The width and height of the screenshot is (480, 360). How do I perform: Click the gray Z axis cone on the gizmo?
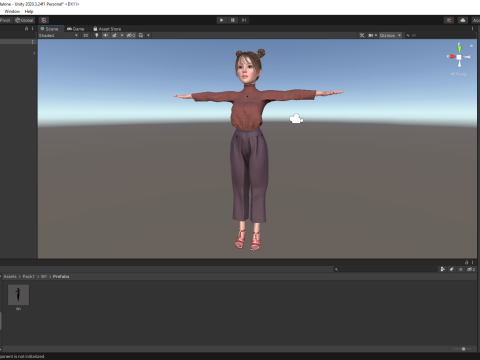[467, 57]
